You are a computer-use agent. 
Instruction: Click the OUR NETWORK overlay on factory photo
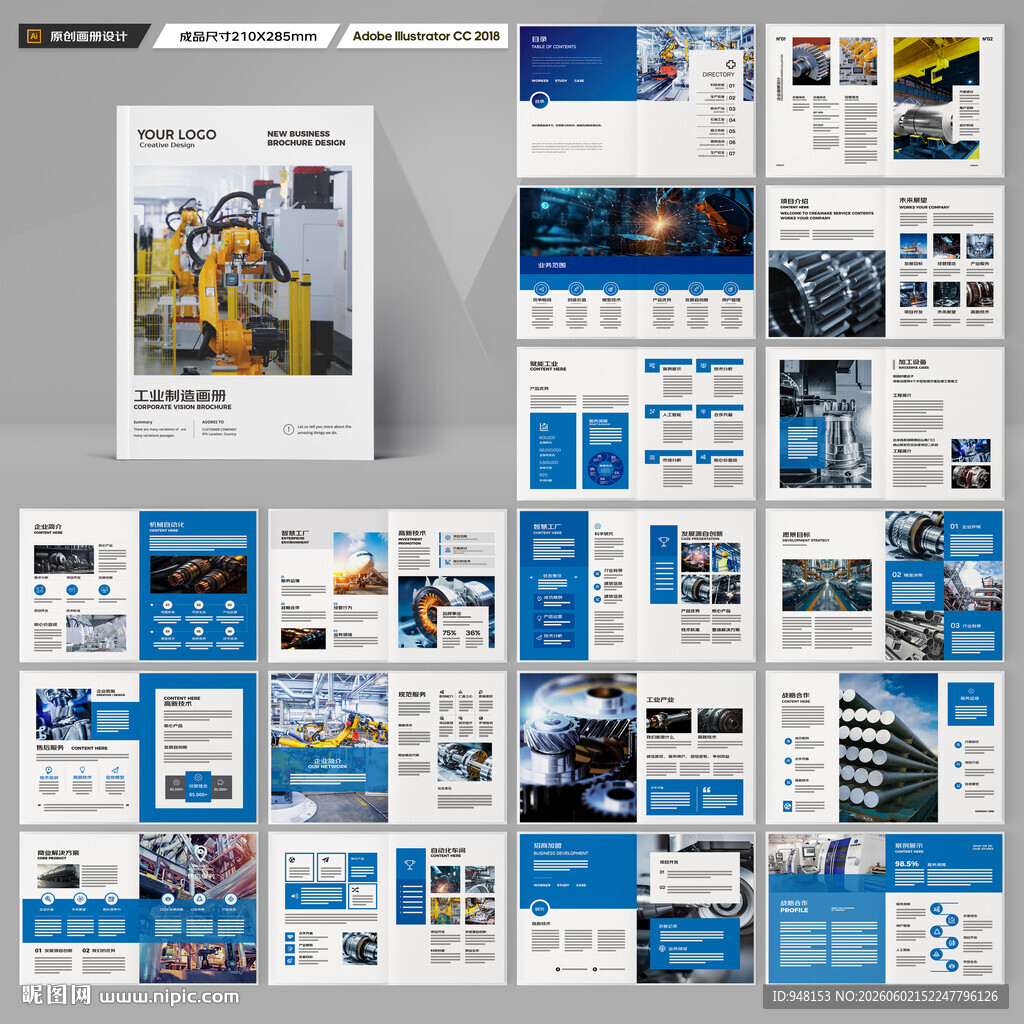click(328, 767)
